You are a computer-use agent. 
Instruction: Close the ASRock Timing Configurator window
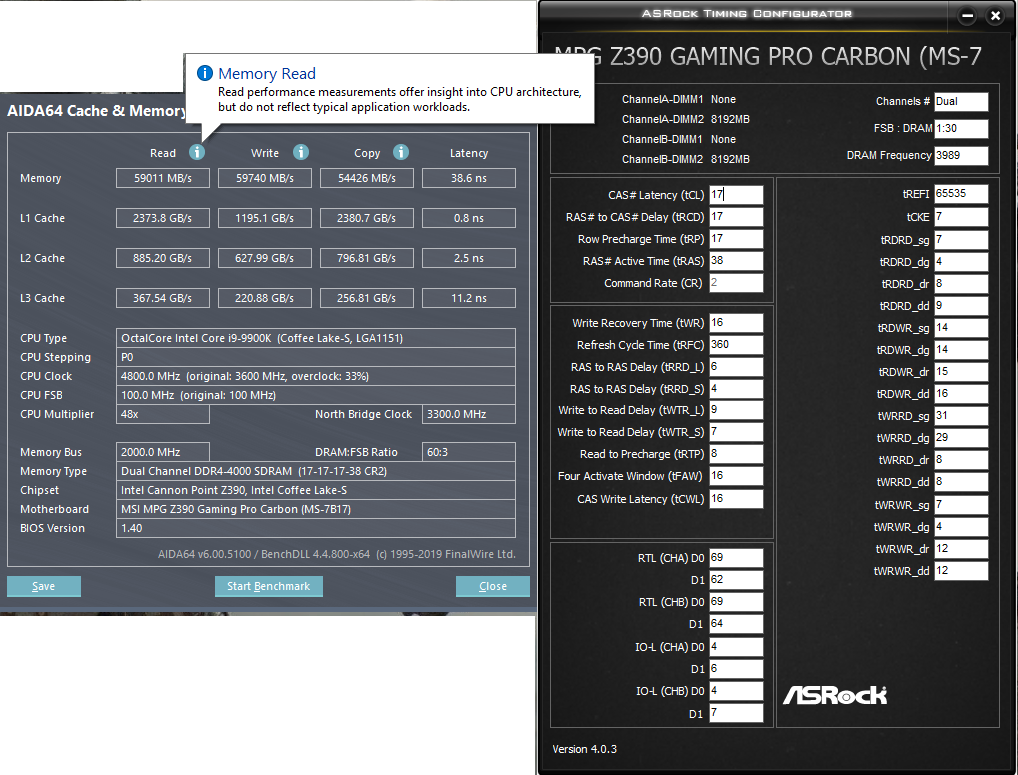click(995, 16)
